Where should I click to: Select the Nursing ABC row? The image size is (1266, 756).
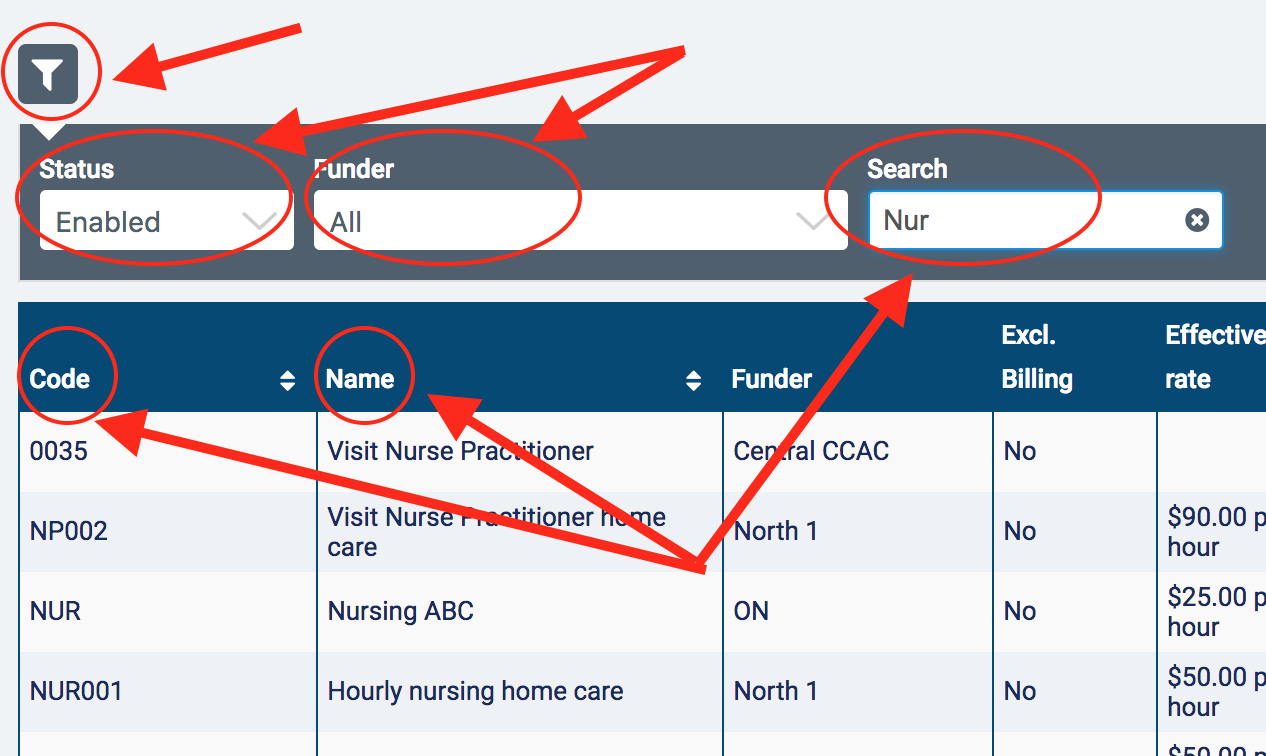401,611
